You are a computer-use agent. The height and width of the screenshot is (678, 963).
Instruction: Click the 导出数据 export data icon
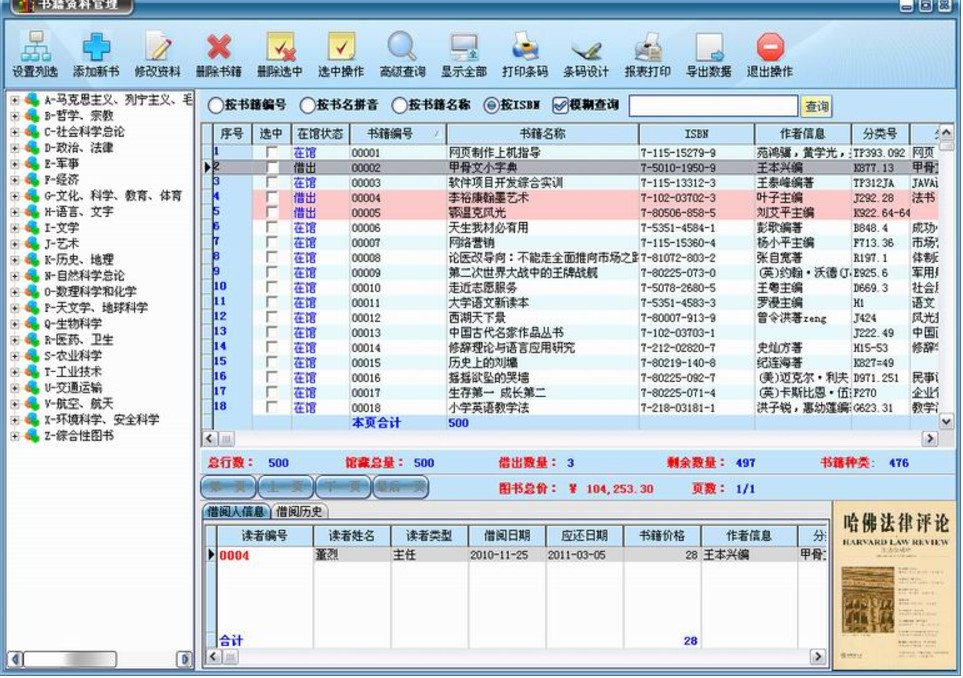[709, 52]
